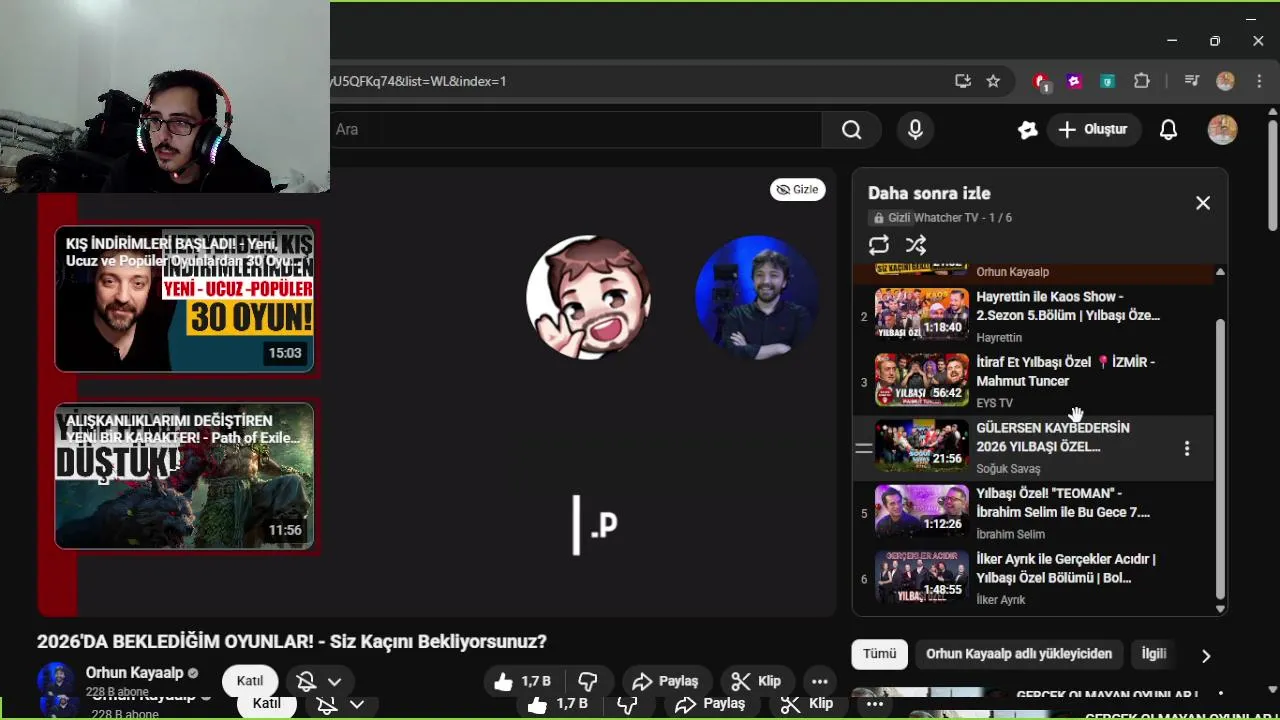Close the Daha sonra izle playlist panel
Viewport: 1280px width, 720px height.
click(1203, 203)
